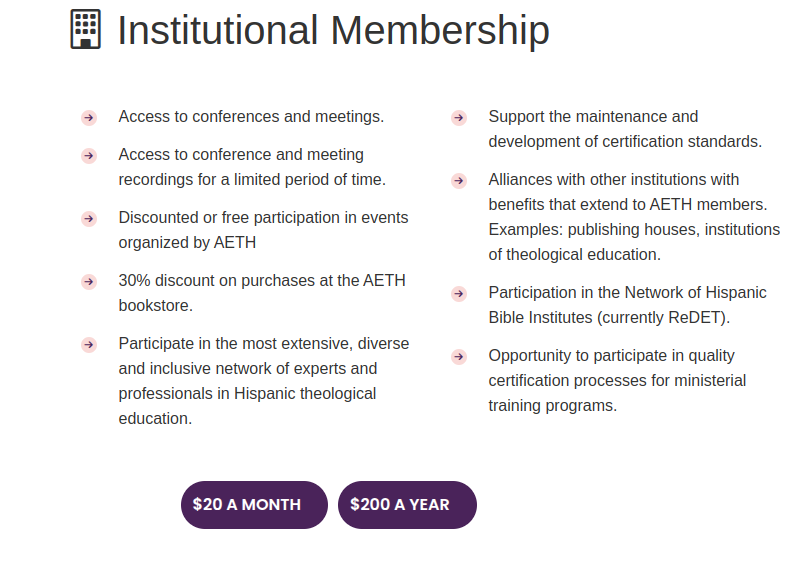Click the Network of Hispanic Bible Institutes text
Screen dimensions: 791x561
pos(627,305)
